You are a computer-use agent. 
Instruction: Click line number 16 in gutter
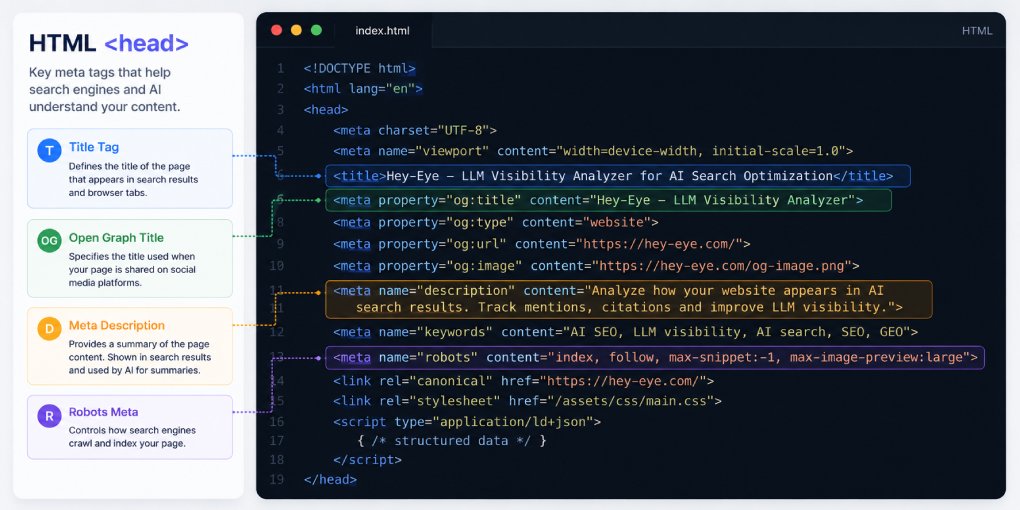tap(276, 422)
